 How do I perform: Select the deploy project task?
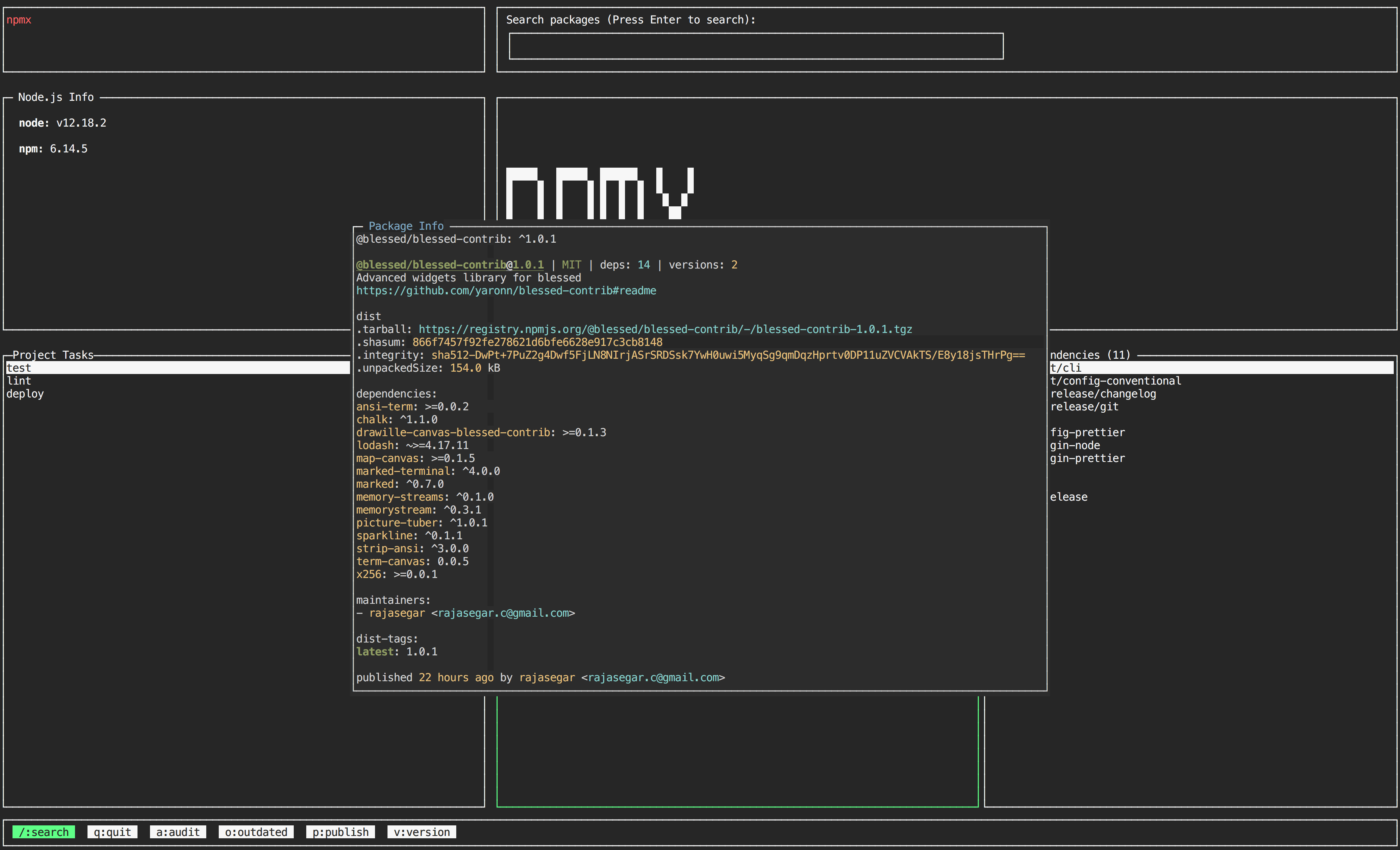point(25,394)
